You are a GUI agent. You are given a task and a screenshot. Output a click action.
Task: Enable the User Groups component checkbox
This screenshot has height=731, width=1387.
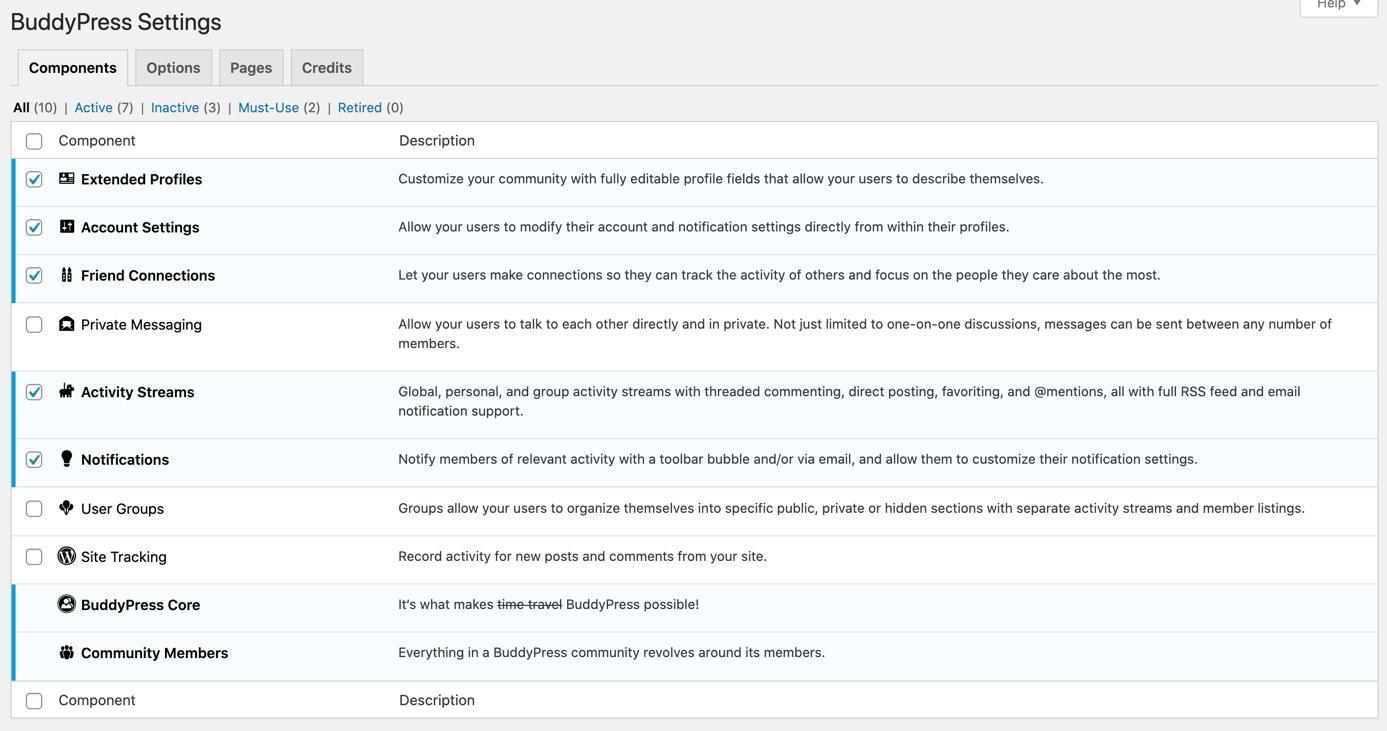[34, 509]
